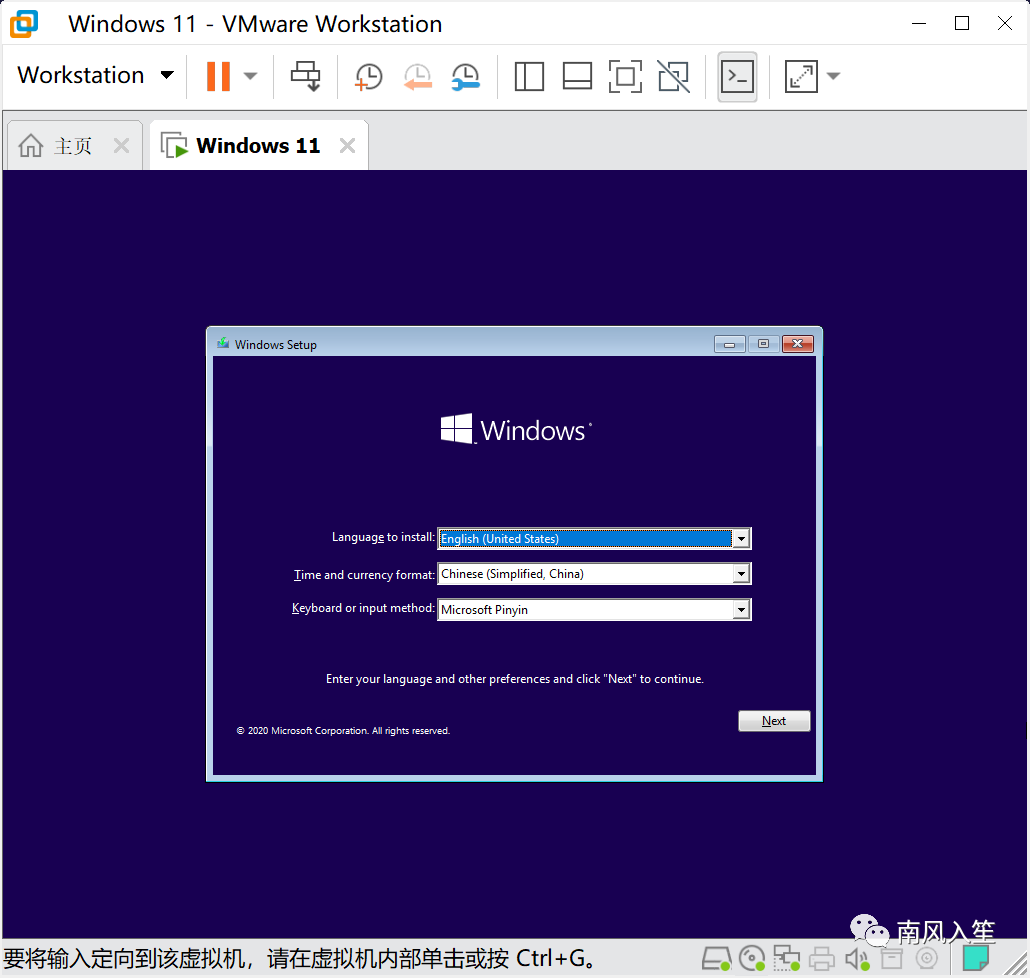Pause the virtual machine
This screenshot has width=1030, height=978.
tap(218, 76)
